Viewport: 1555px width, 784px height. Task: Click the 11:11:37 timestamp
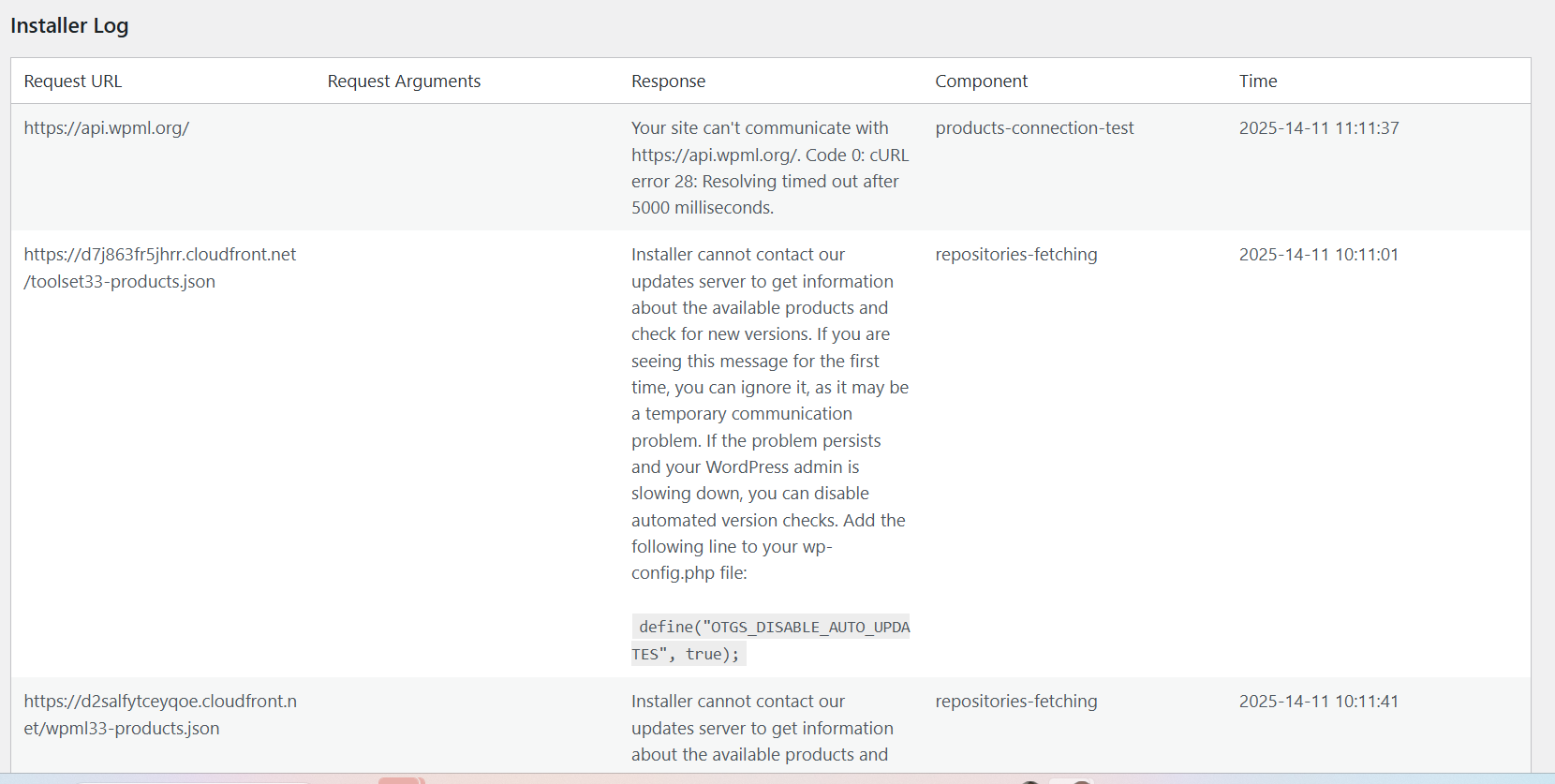click(1318, 128)
